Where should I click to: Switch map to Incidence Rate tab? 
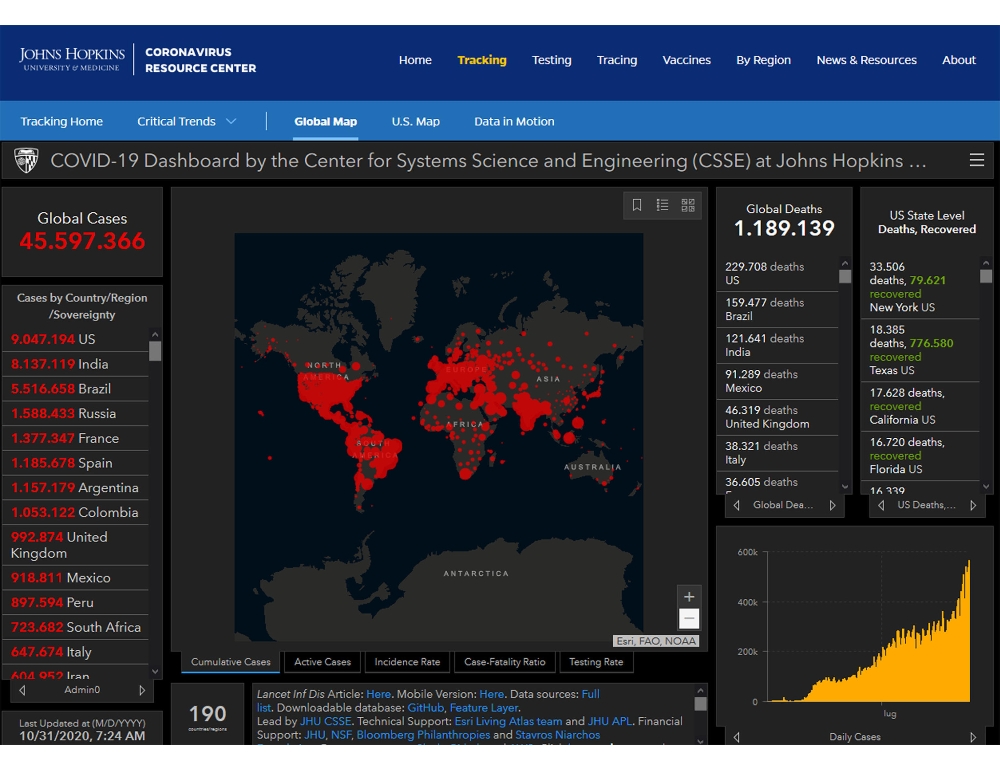tap(407, 662)
